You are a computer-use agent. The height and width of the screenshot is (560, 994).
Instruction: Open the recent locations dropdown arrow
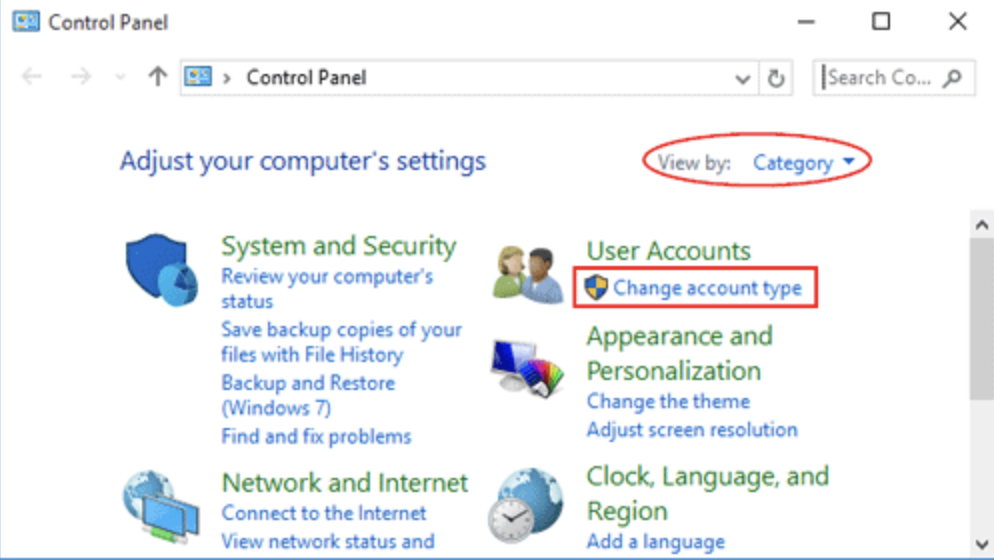[120, 78]
